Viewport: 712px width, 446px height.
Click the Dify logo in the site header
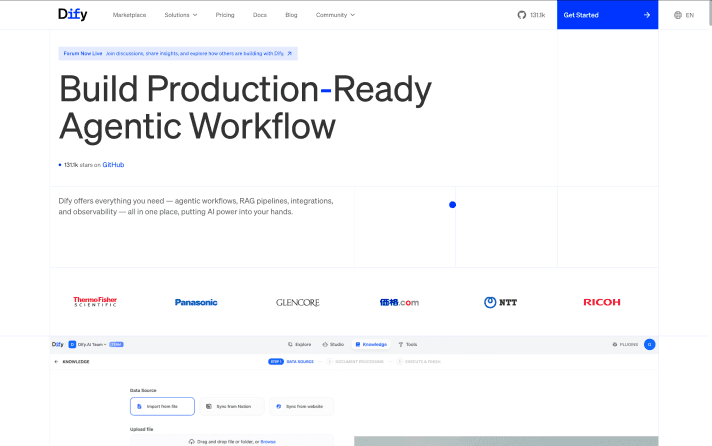tap(73, 15)
